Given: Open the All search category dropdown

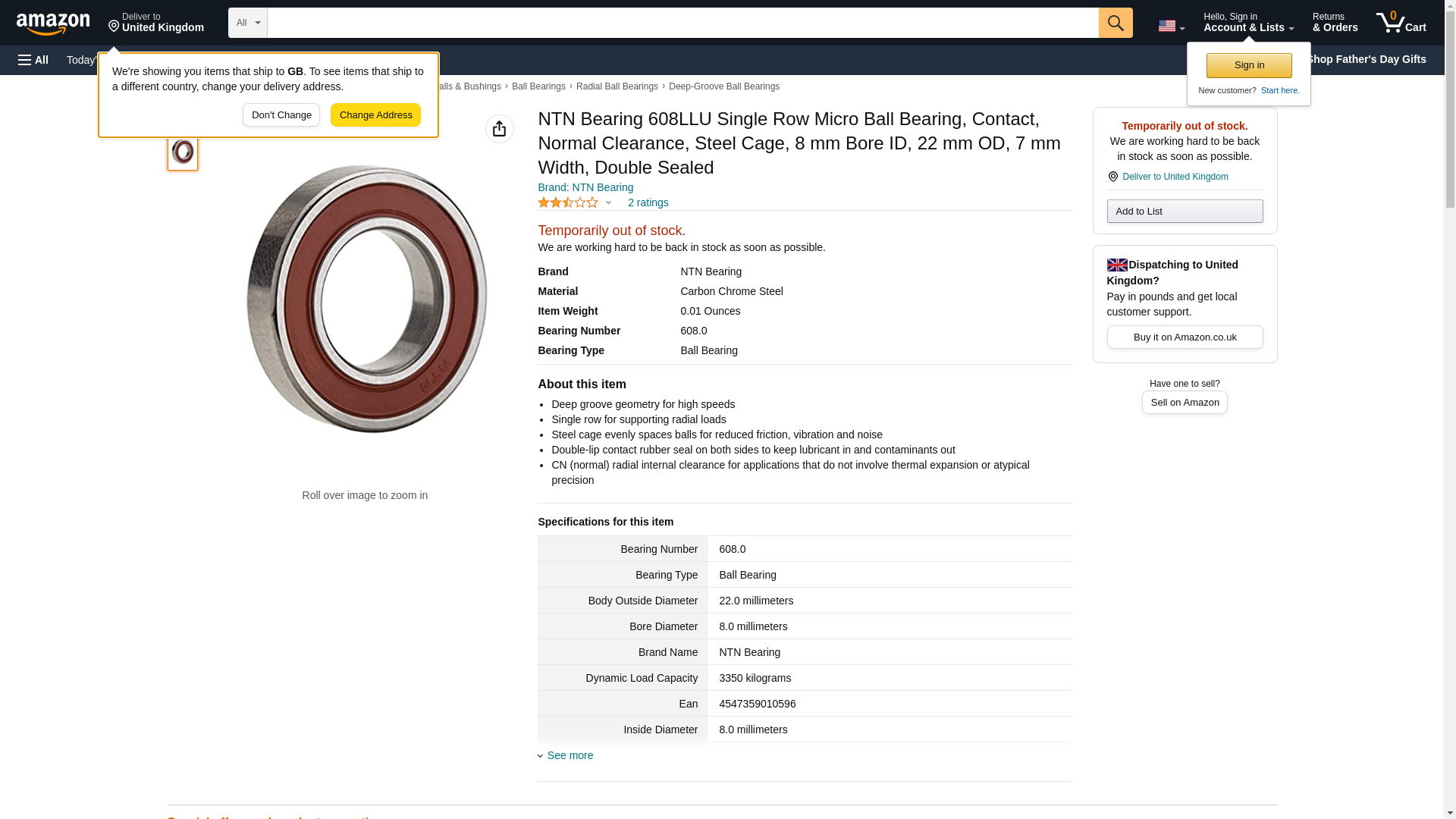Looking at the screenshot, I should (247, 23).
